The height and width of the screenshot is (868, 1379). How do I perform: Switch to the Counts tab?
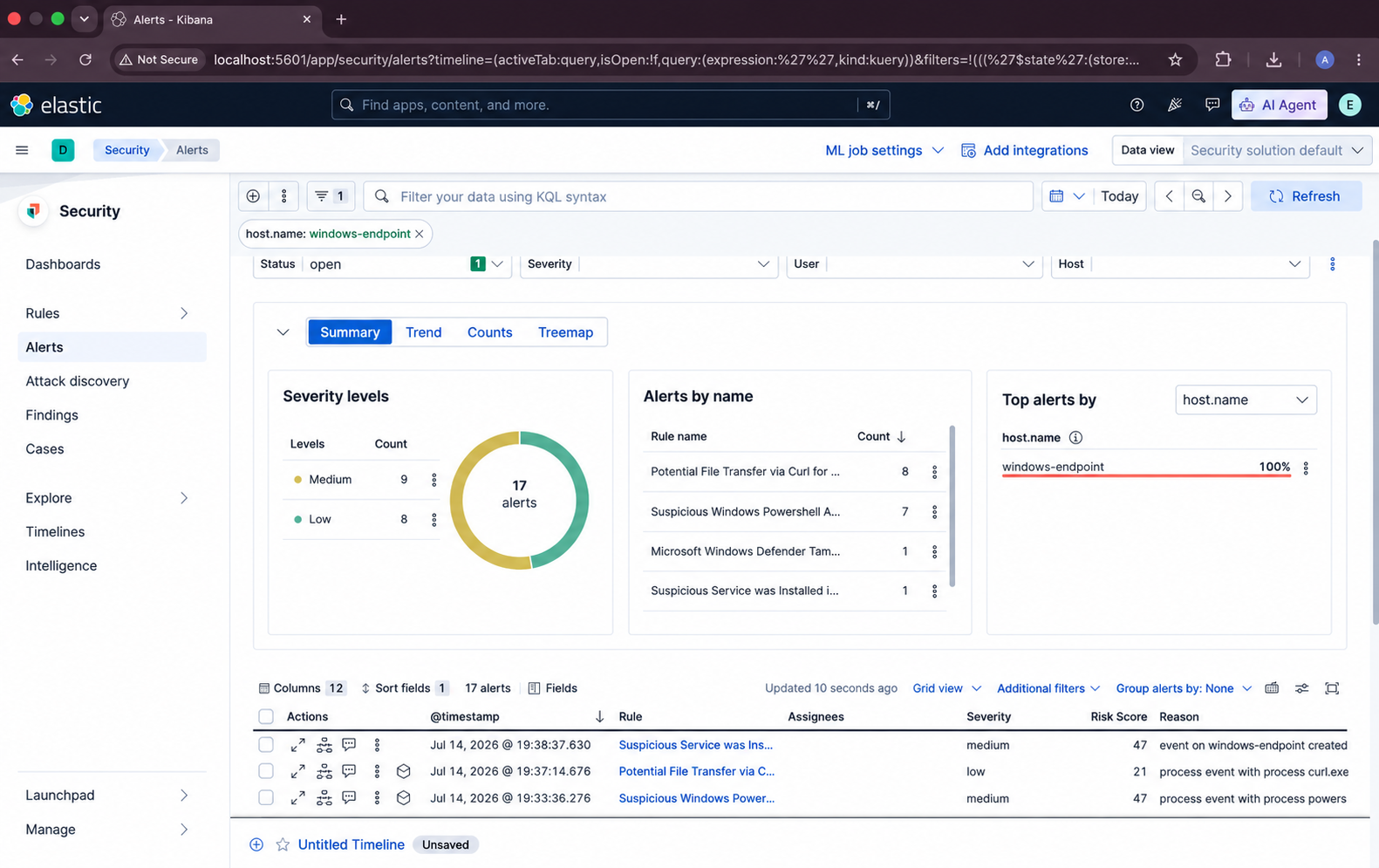pyautogui.click(x=489, y=332)
